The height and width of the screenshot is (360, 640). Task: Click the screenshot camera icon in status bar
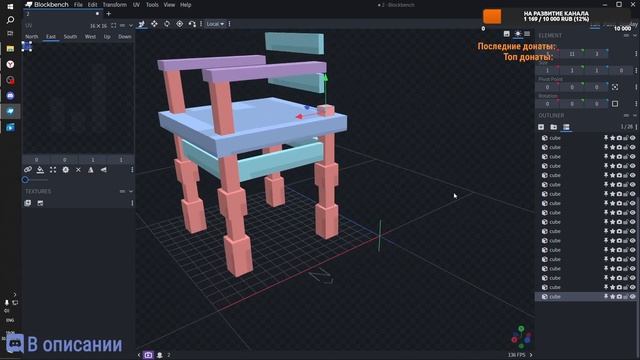148,355
